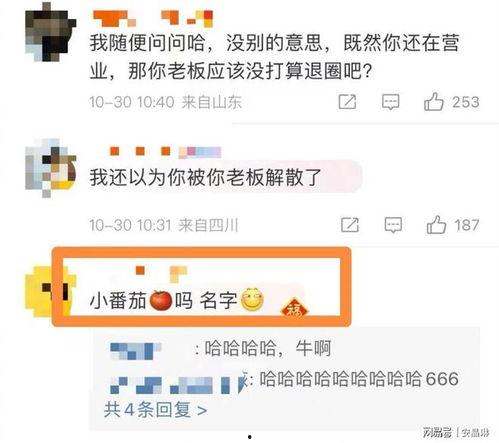Like the comment with 187 likes
Image resolution: width=499 pixels, height=443 pixels.
click(x=436, y=225)
